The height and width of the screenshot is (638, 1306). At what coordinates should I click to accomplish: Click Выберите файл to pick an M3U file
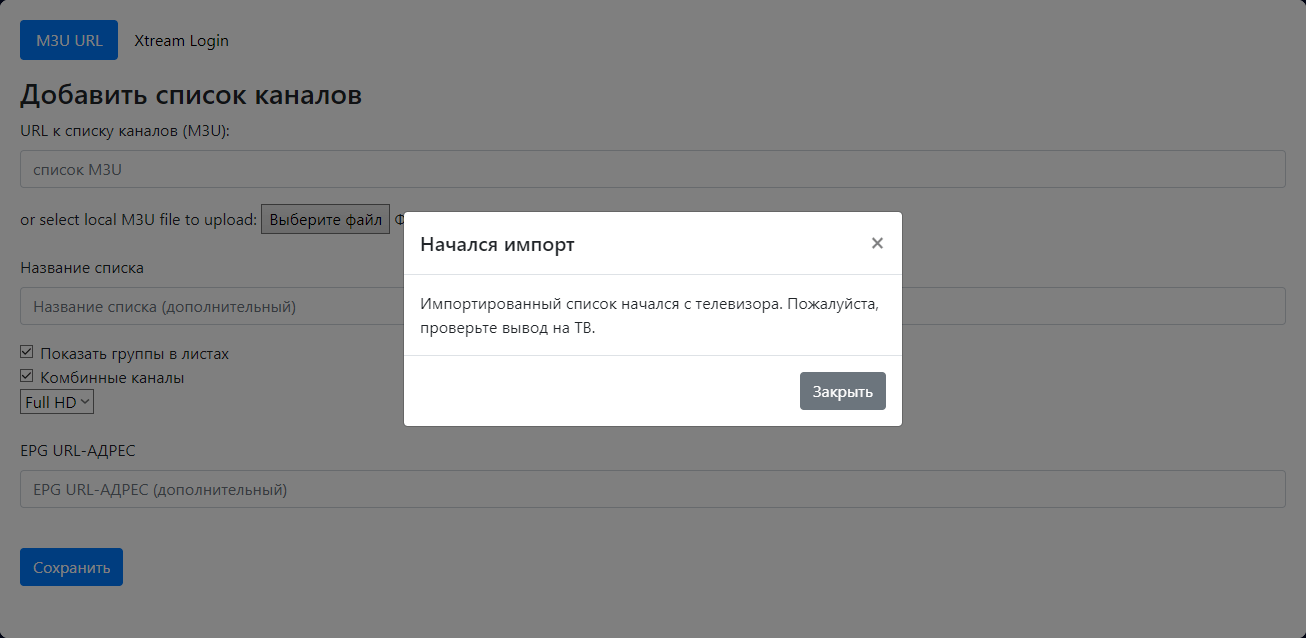coord(325,218)
